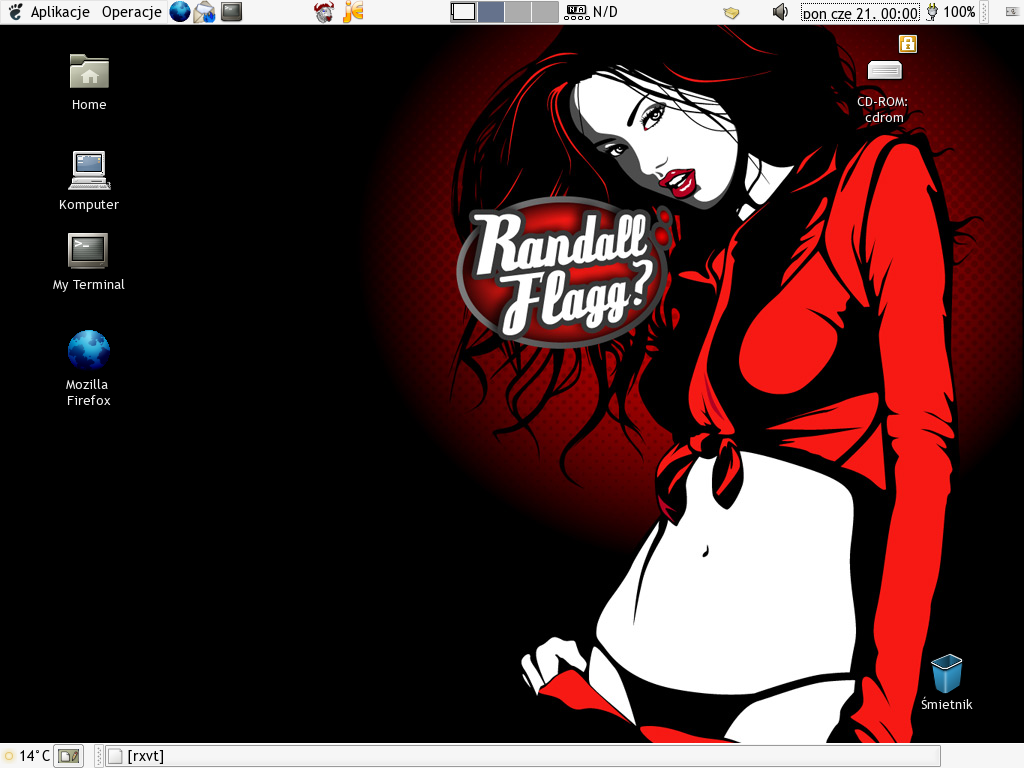The width and height of the screenshot is (1024, 768).
Task: Click the bottom panel window list handle
Action: point(99,756)
